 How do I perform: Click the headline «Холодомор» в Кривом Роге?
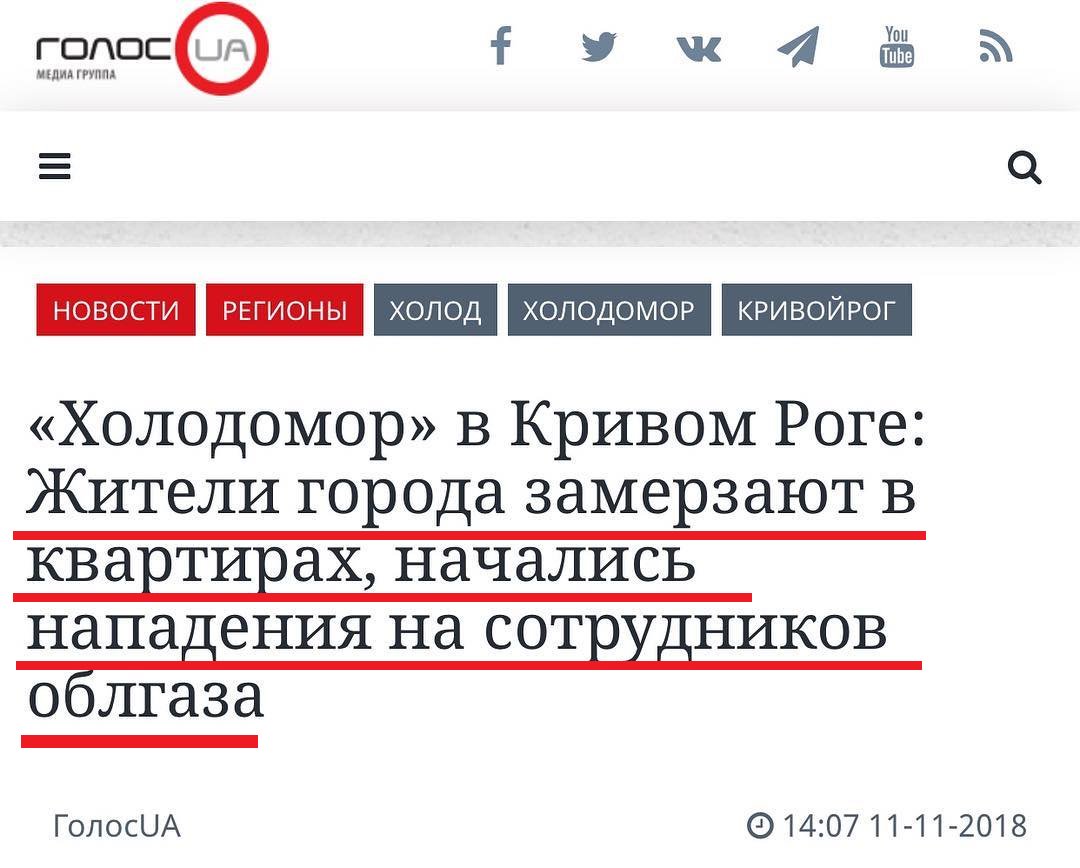point(475,426)
